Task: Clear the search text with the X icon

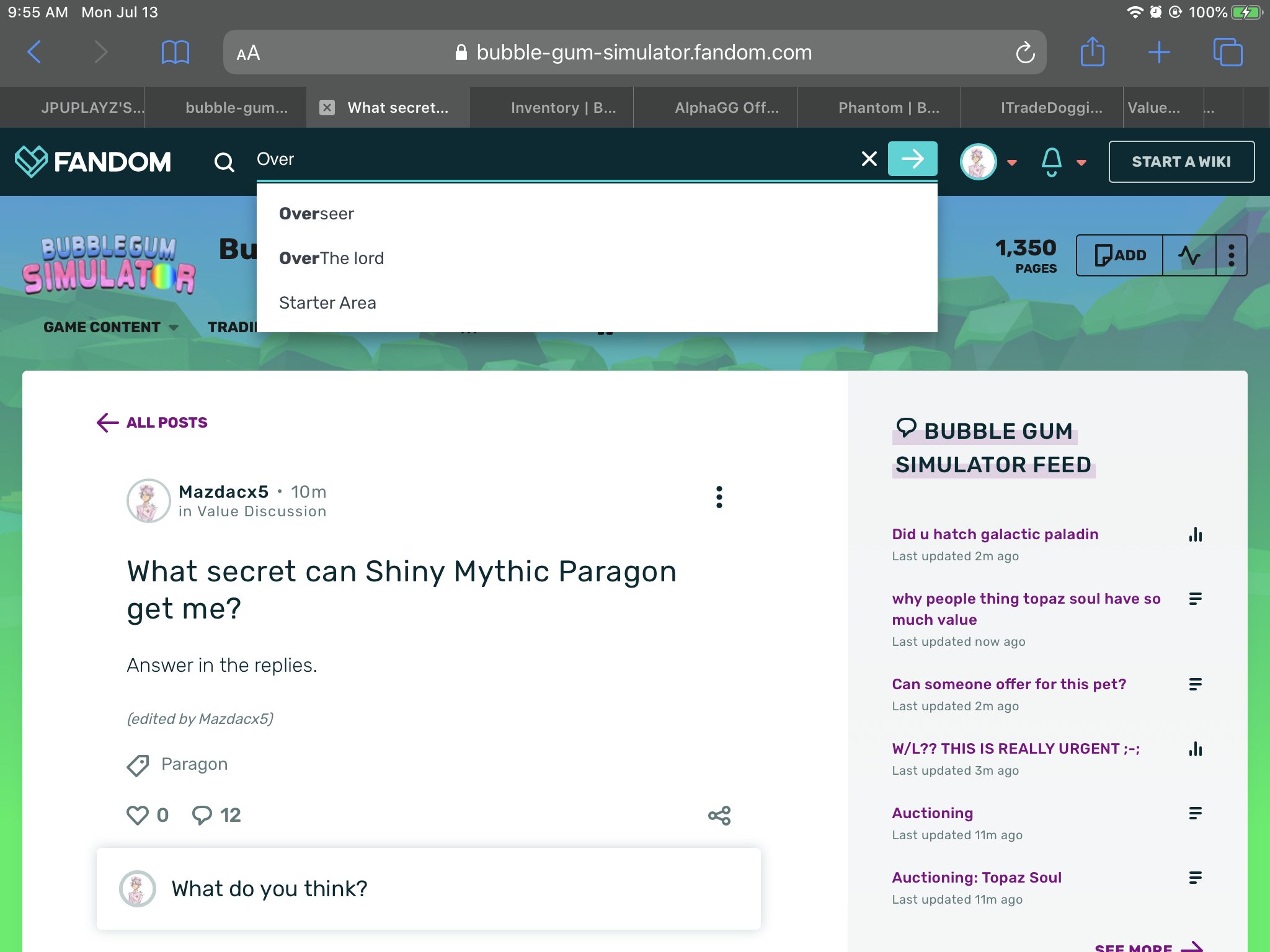Action: click(x=869, y=159)
